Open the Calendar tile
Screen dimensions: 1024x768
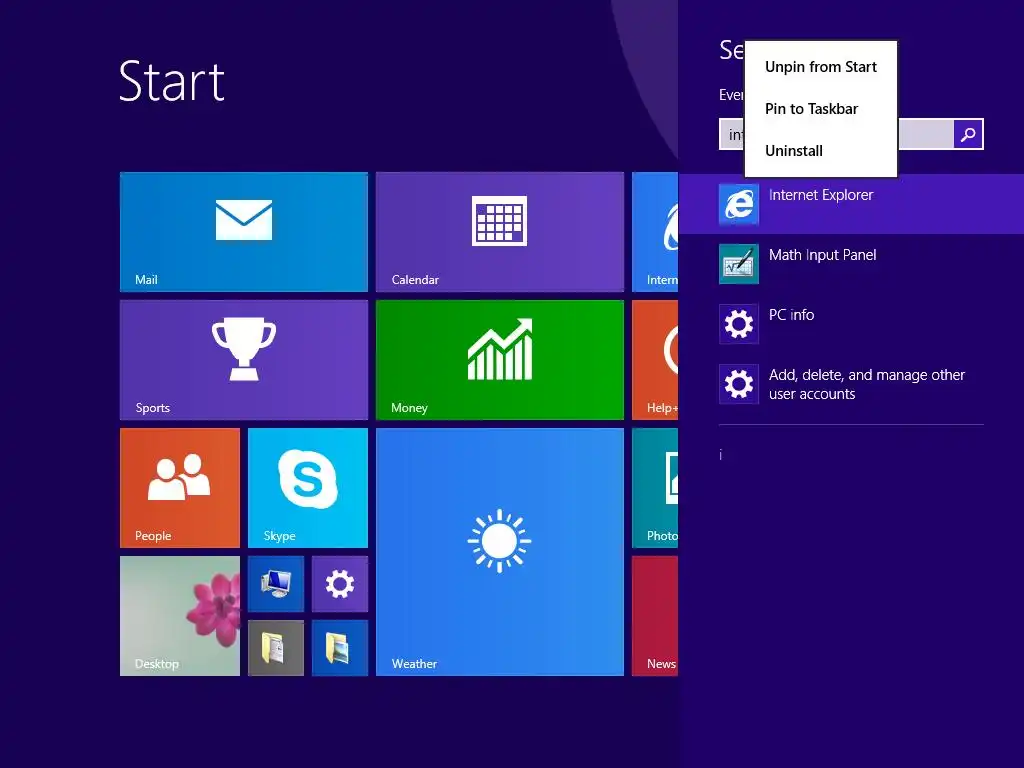tap(500, 232)
